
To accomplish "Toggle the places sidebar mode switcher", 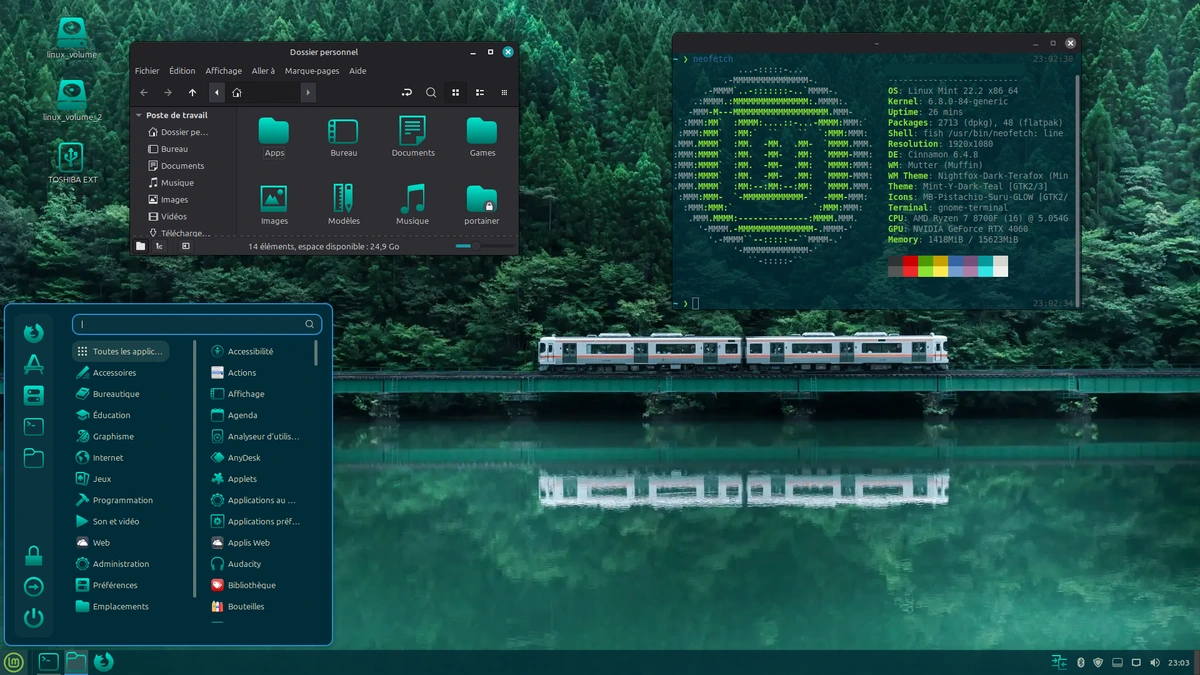I will 140,245.
